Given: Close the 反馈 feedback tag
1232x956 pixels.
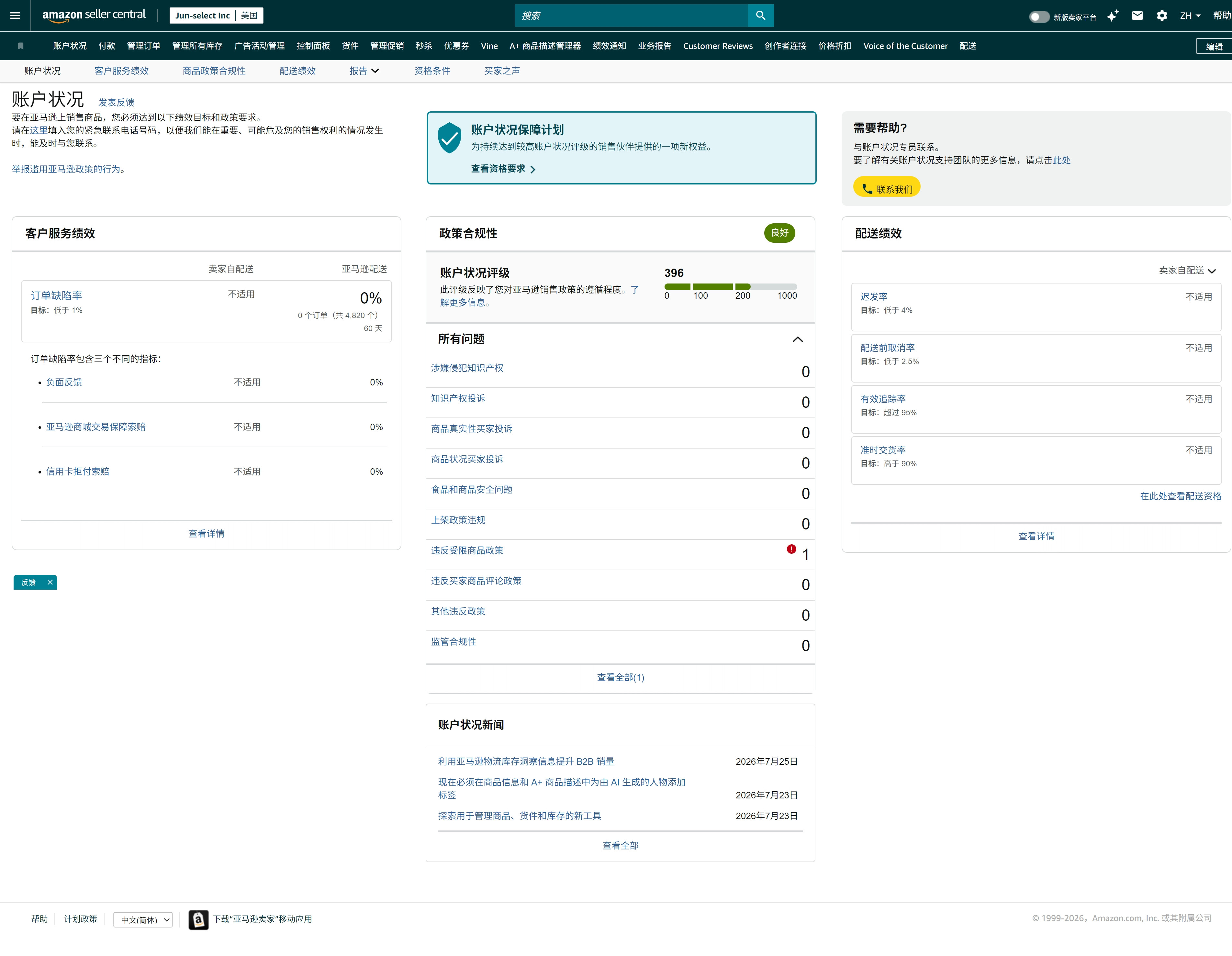Looking at the screenshot, I should click(50, 583).
